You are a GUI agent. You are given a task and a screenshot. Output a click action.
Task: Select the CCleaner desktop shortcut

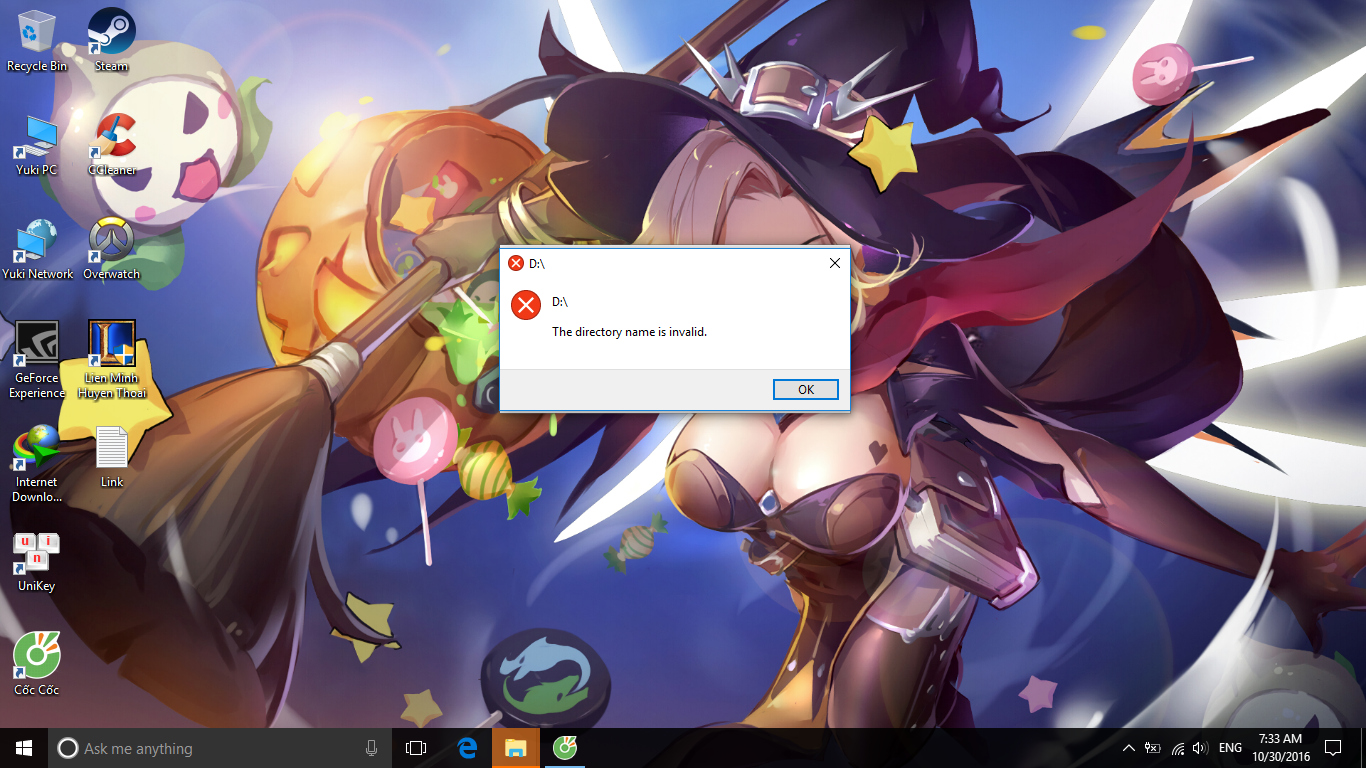[112, 145]
